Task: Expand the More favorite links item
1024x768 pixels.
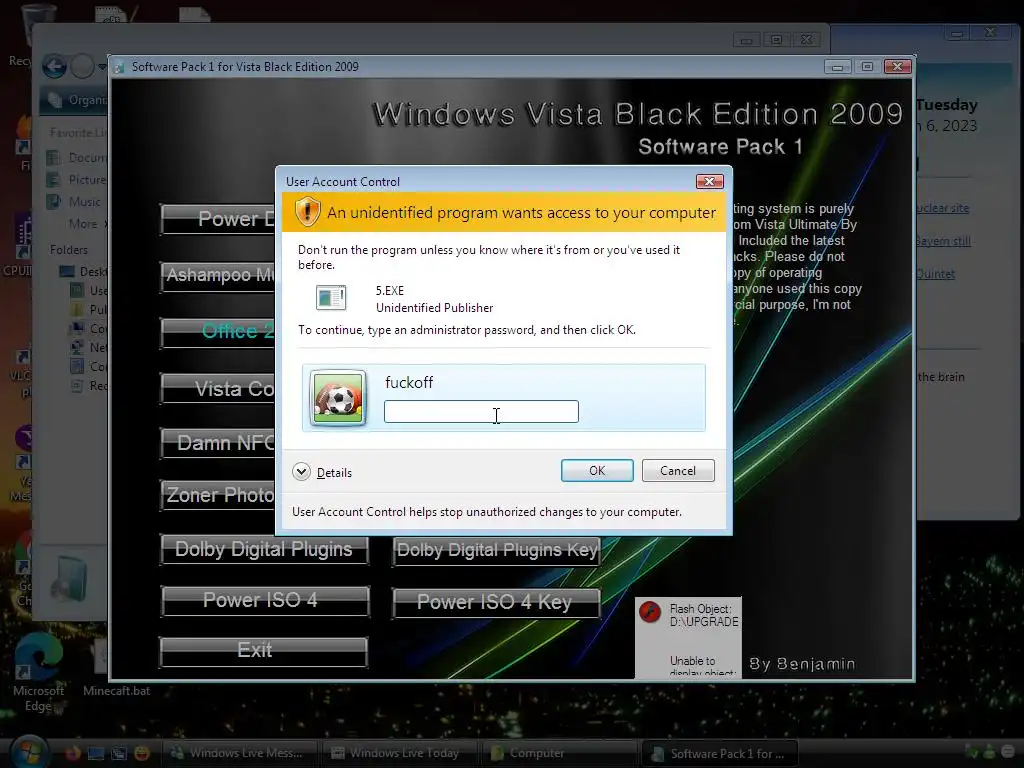Action: [86, 224]
